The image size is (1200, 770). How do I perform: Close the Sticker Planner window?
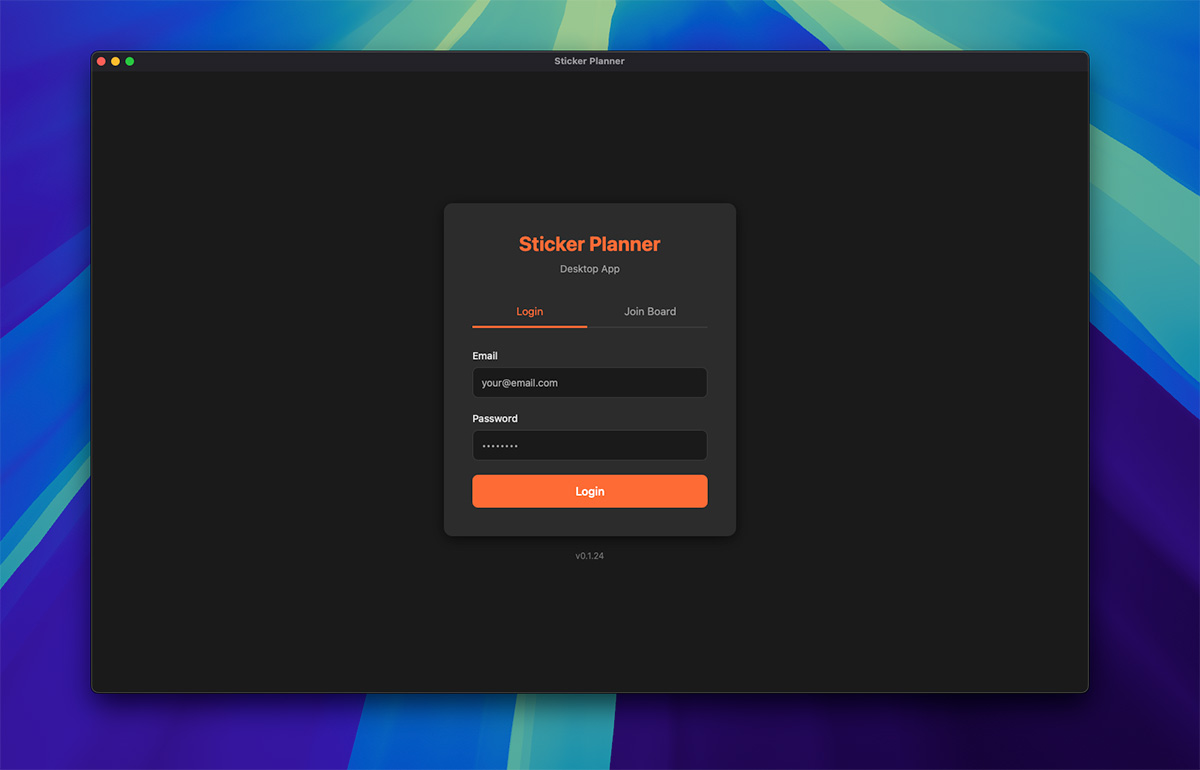click(x=101, y=60)
